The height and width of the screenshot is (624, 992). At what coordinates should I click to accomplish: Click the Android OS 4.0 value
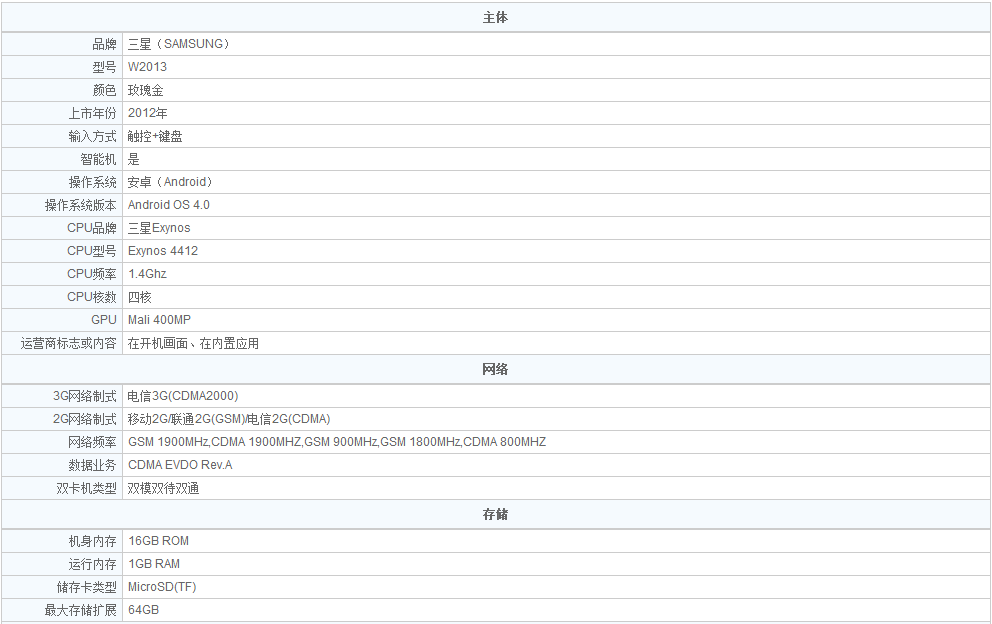pyautogui.click(x=168, y=205)
